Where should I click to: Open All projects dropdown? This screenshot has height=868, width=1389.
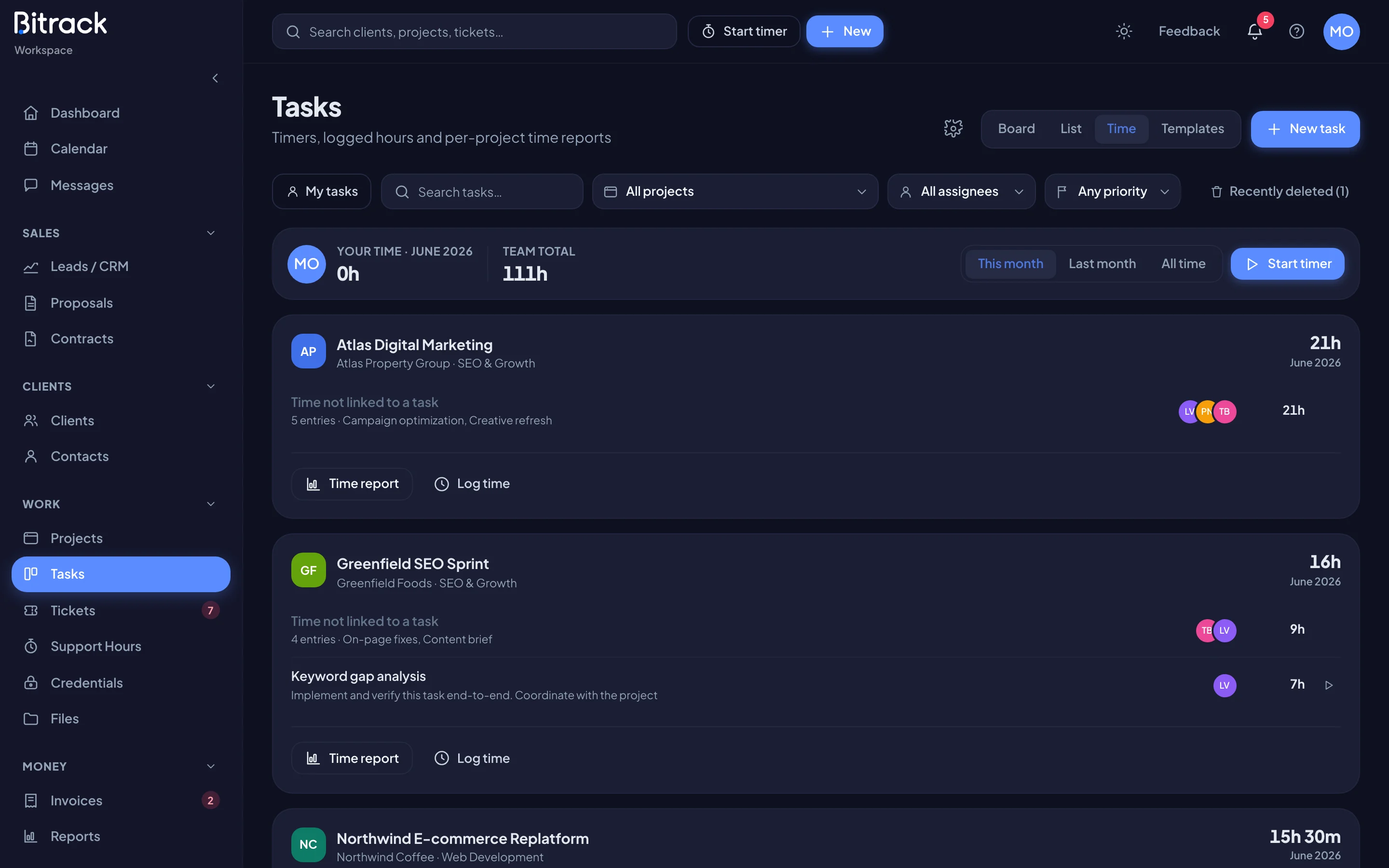pyautogui.click(x=735, y=191)
